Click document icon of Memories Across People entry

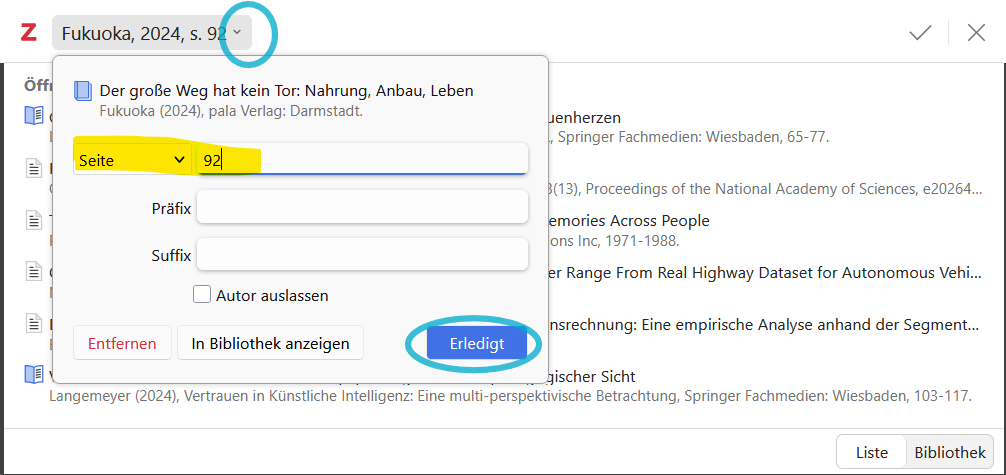coord(33,220)
